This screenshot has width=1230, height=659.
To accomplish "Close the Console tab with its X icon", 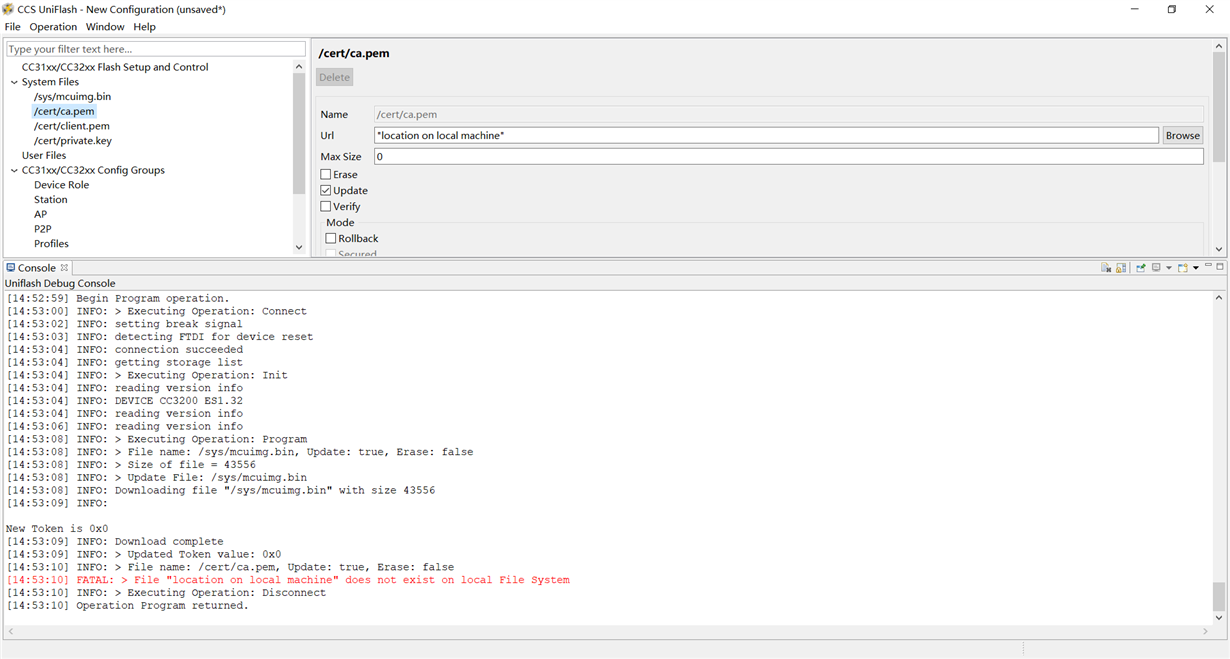I will click(64, 268).
